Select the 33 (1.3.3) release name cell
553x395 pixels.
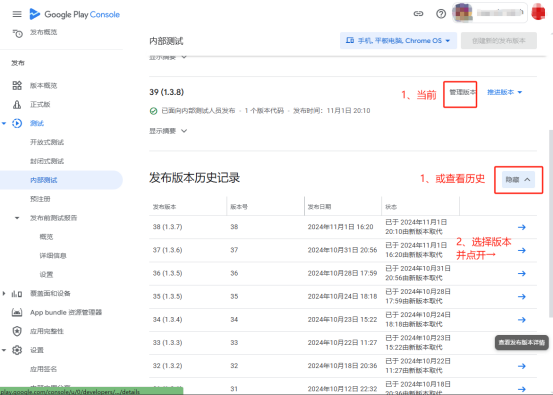pos(168,342)
